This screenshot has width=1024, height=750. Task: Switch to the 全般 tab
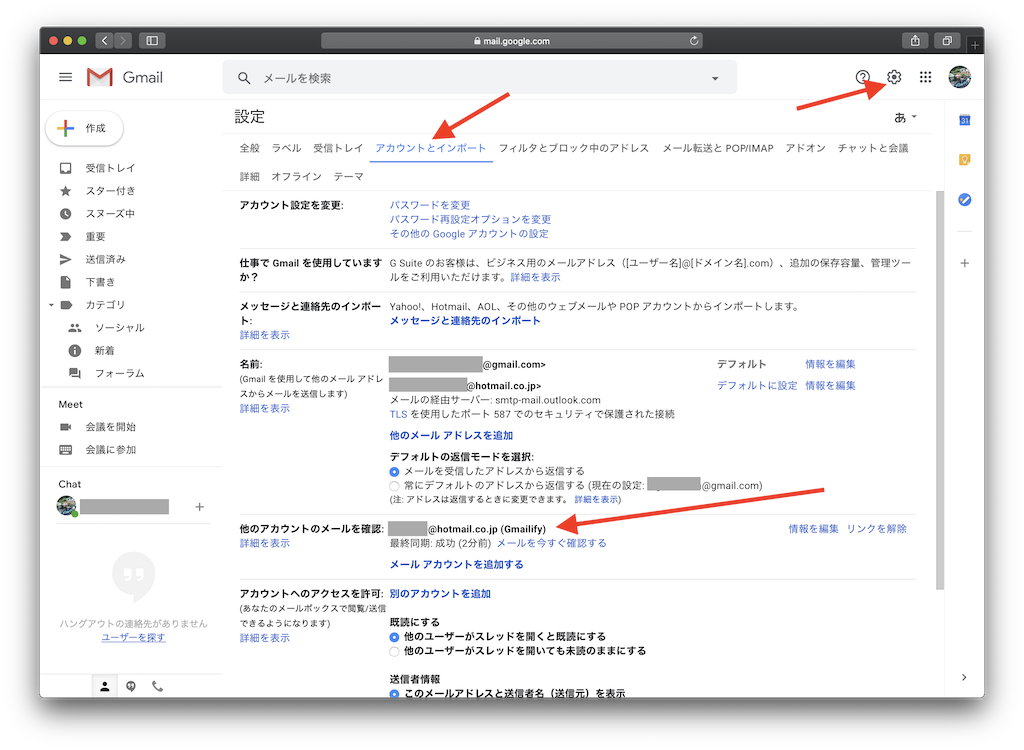249,148
